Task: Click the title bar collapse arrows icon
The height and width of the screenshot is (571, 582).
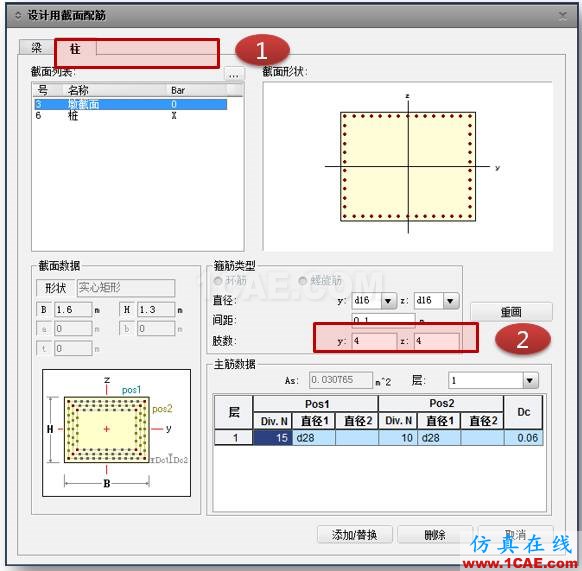Action: coord(18,16)
